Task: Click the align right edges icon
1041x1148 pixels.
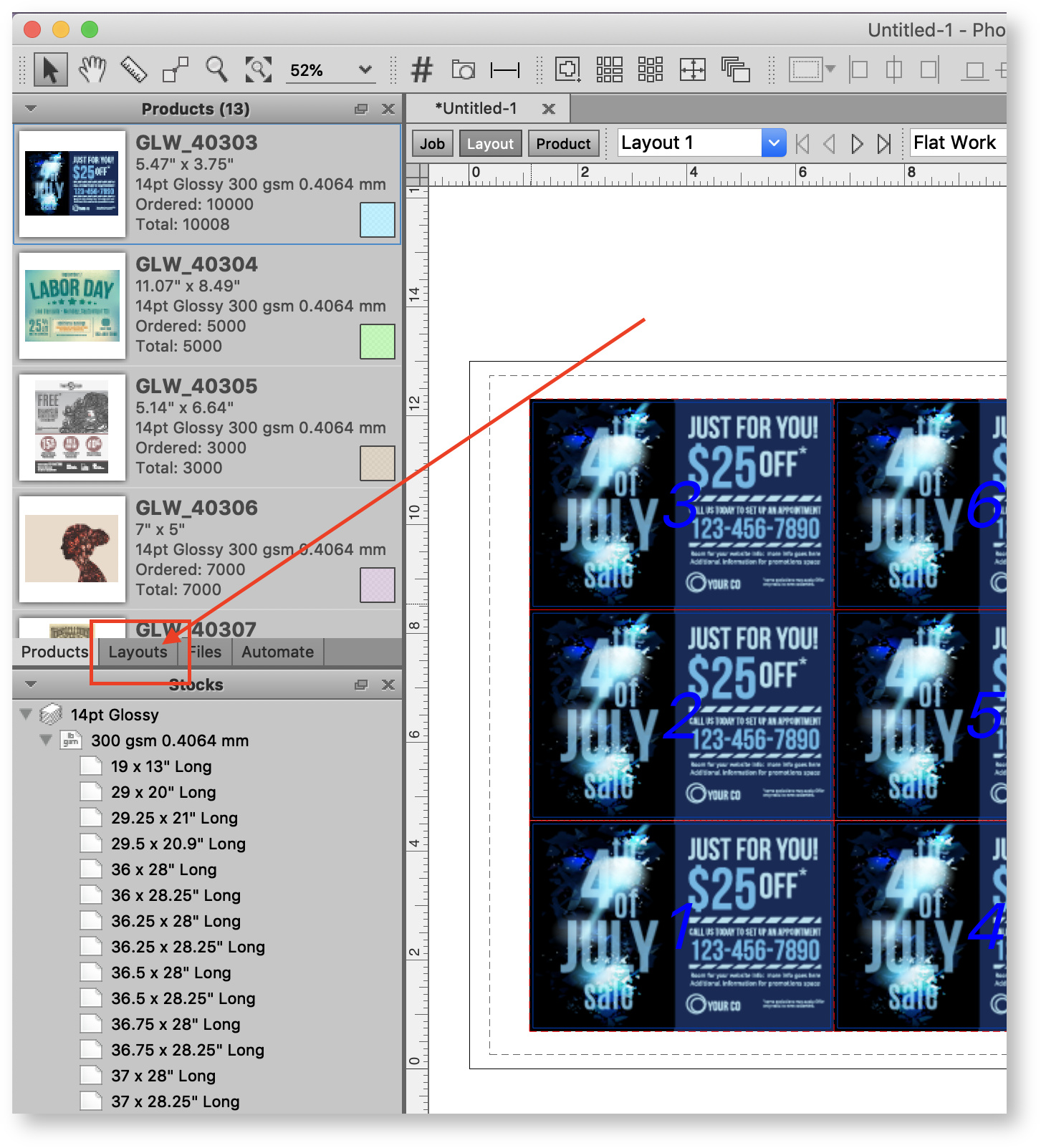Action: (x=930, y=69)
